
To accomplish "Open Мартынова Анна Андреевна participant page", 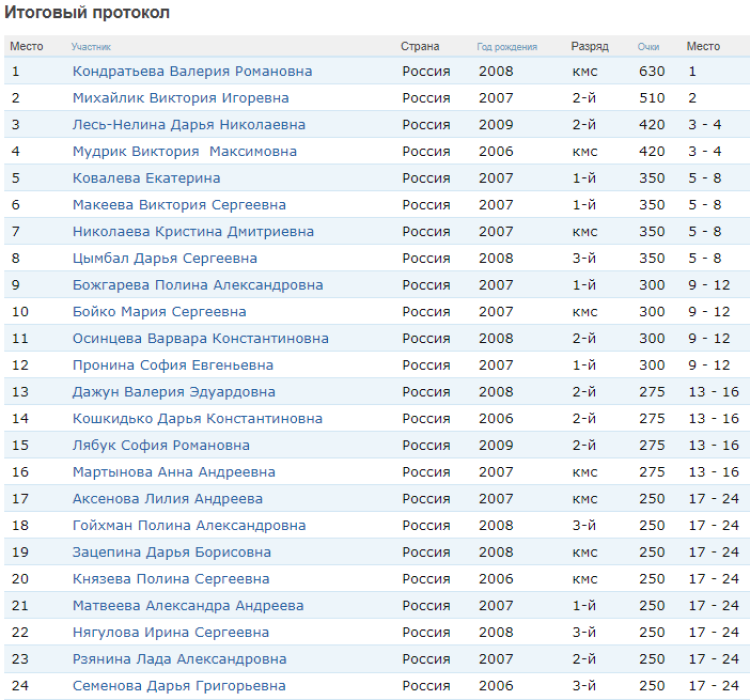I will coord(174,472).
